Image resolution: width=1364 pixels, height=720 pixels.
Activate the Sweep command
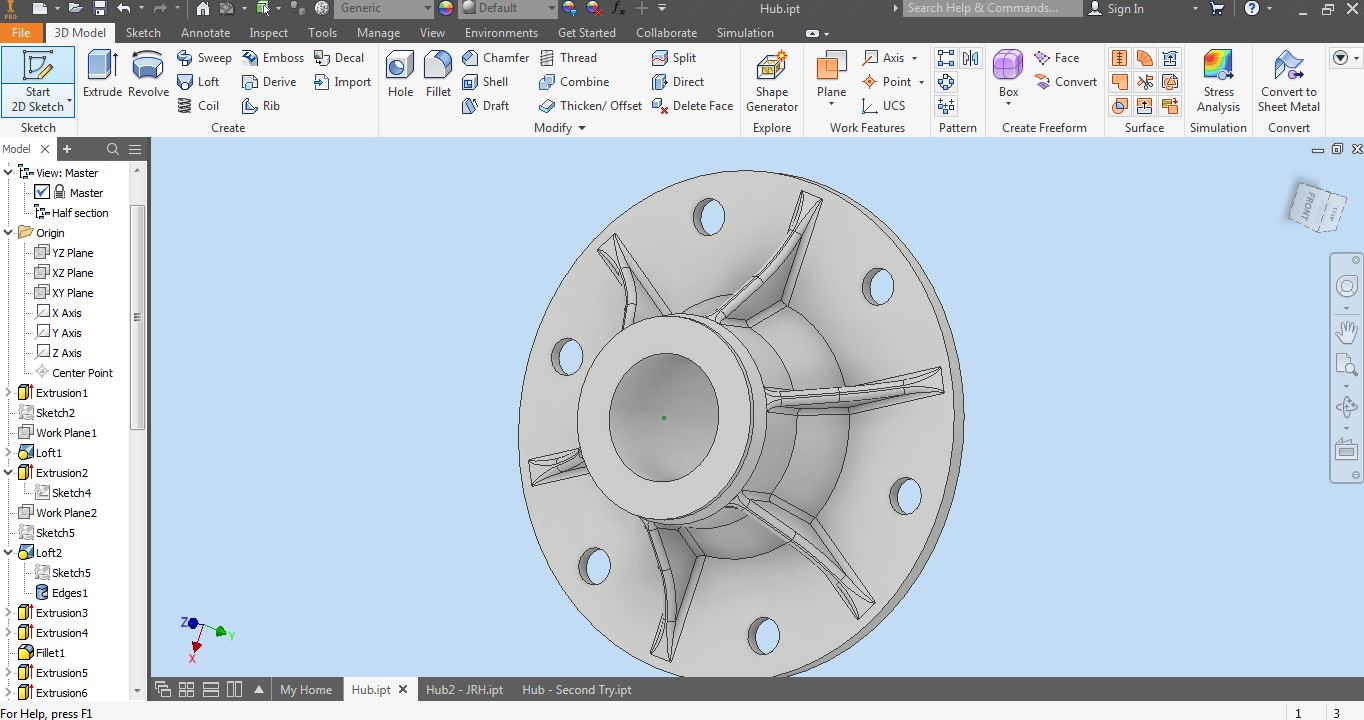[204, 58]
